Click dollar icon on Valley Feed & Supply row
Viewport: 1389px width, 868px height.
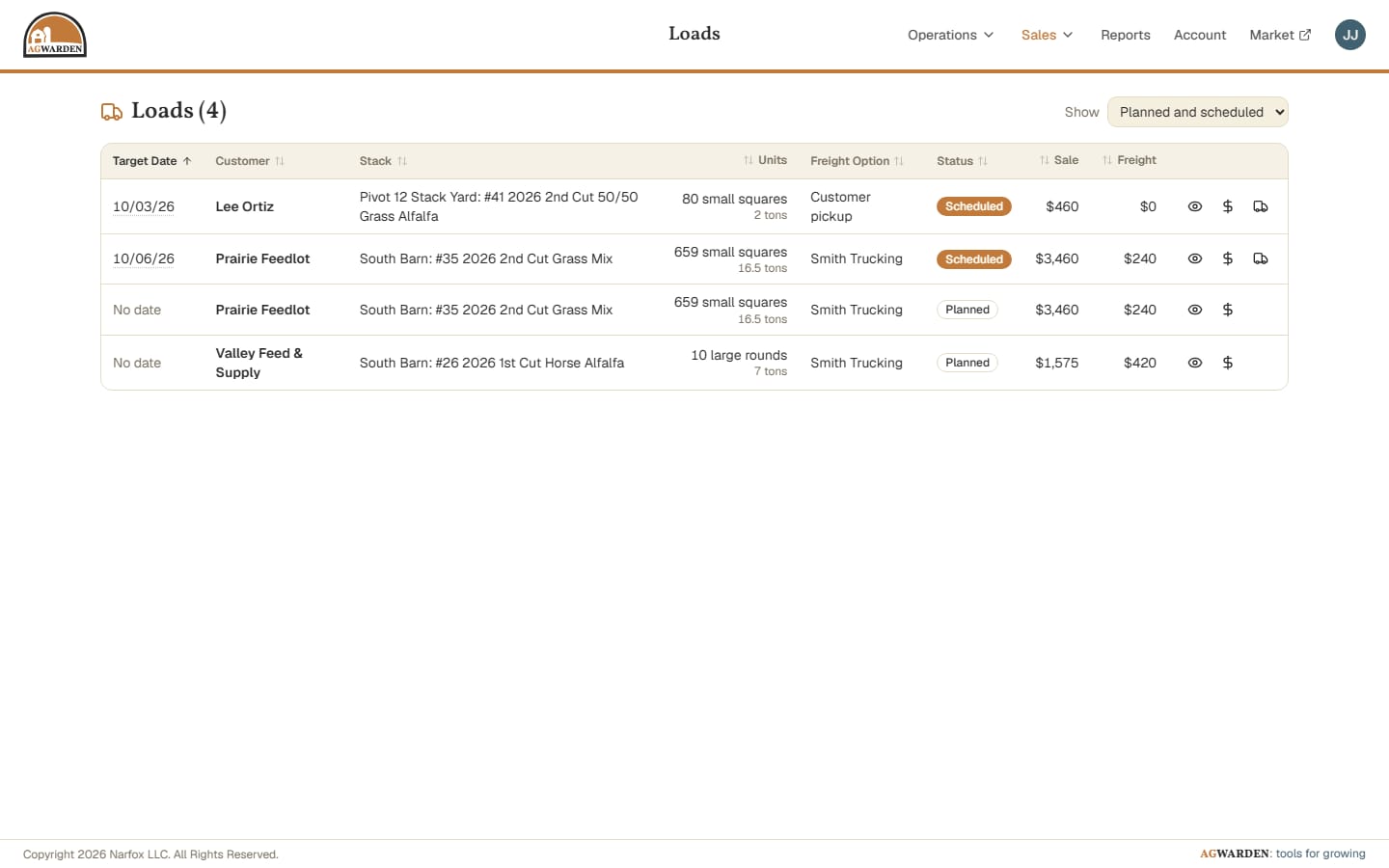(1227, 363)
